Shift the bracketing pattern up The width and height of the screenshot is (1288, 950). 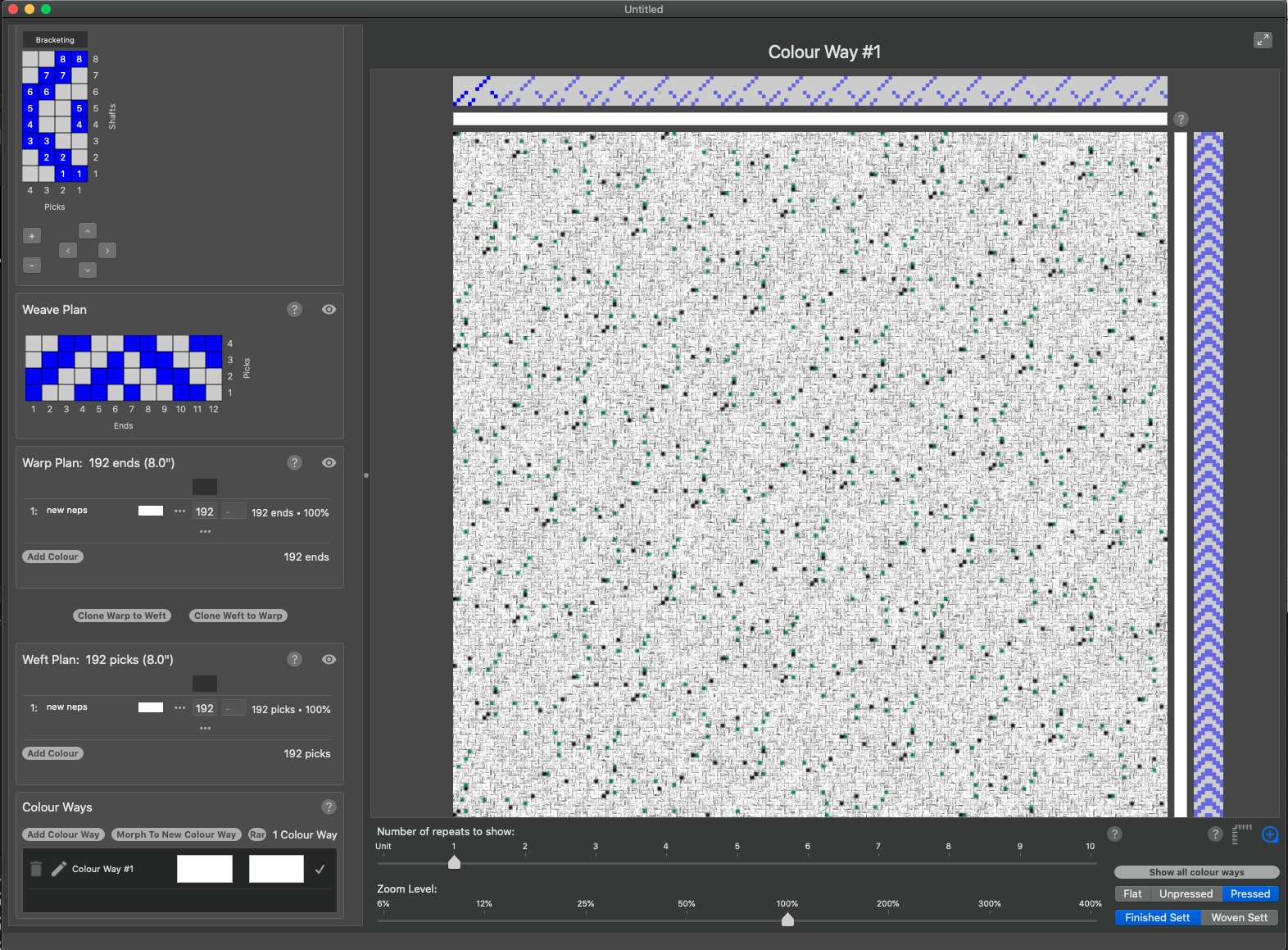point(88,231)
